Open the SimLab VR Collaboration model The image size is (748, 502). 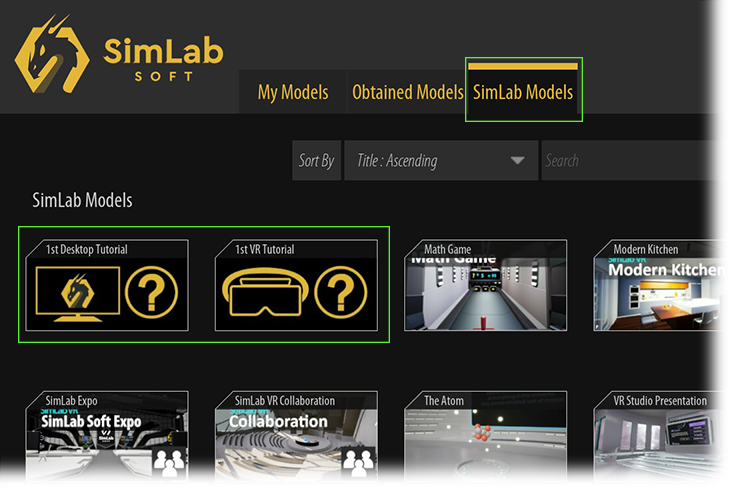(x=296, y=435)
